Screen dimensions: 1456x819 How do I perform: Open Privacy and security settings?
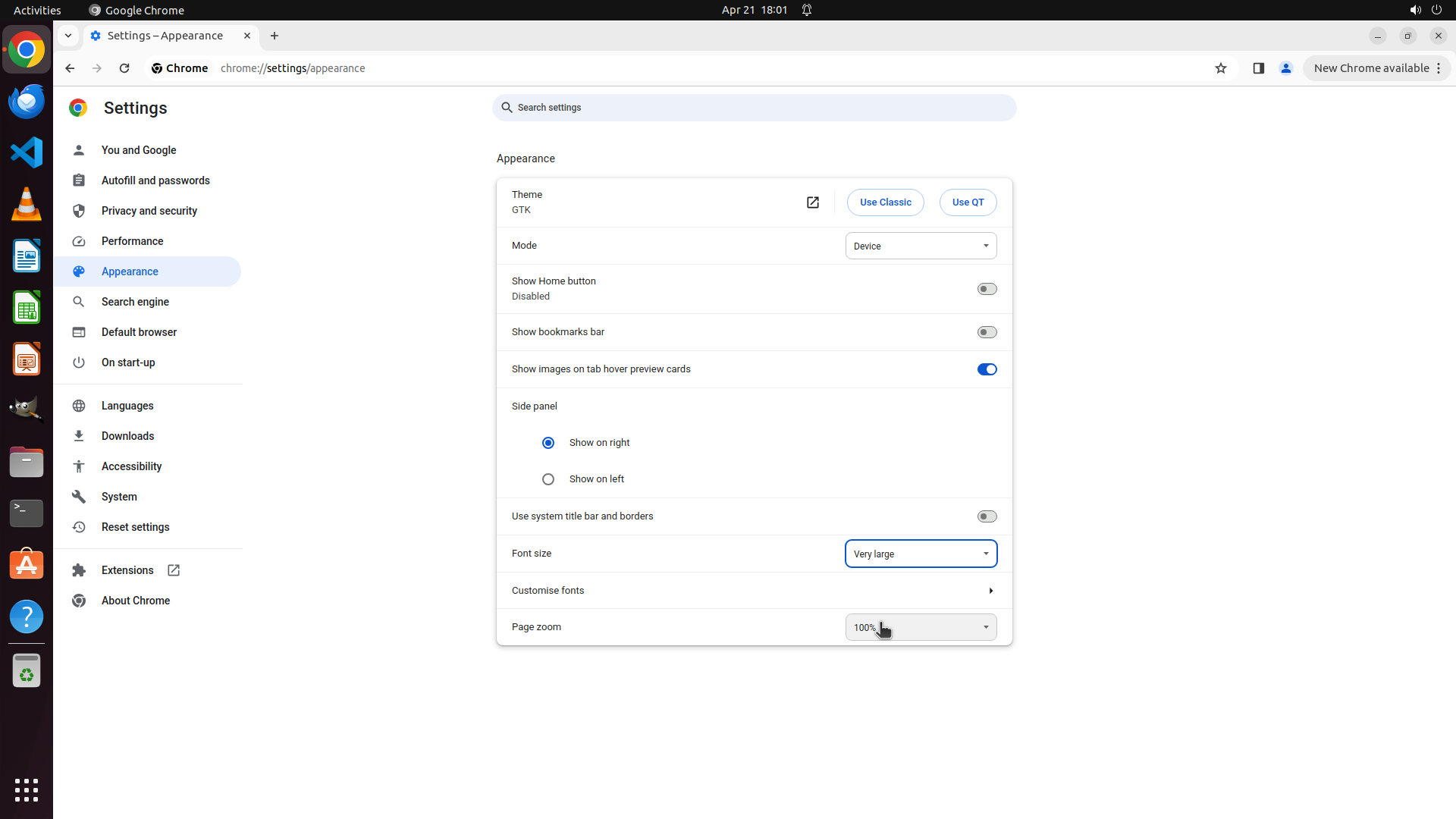pos(149,211)
